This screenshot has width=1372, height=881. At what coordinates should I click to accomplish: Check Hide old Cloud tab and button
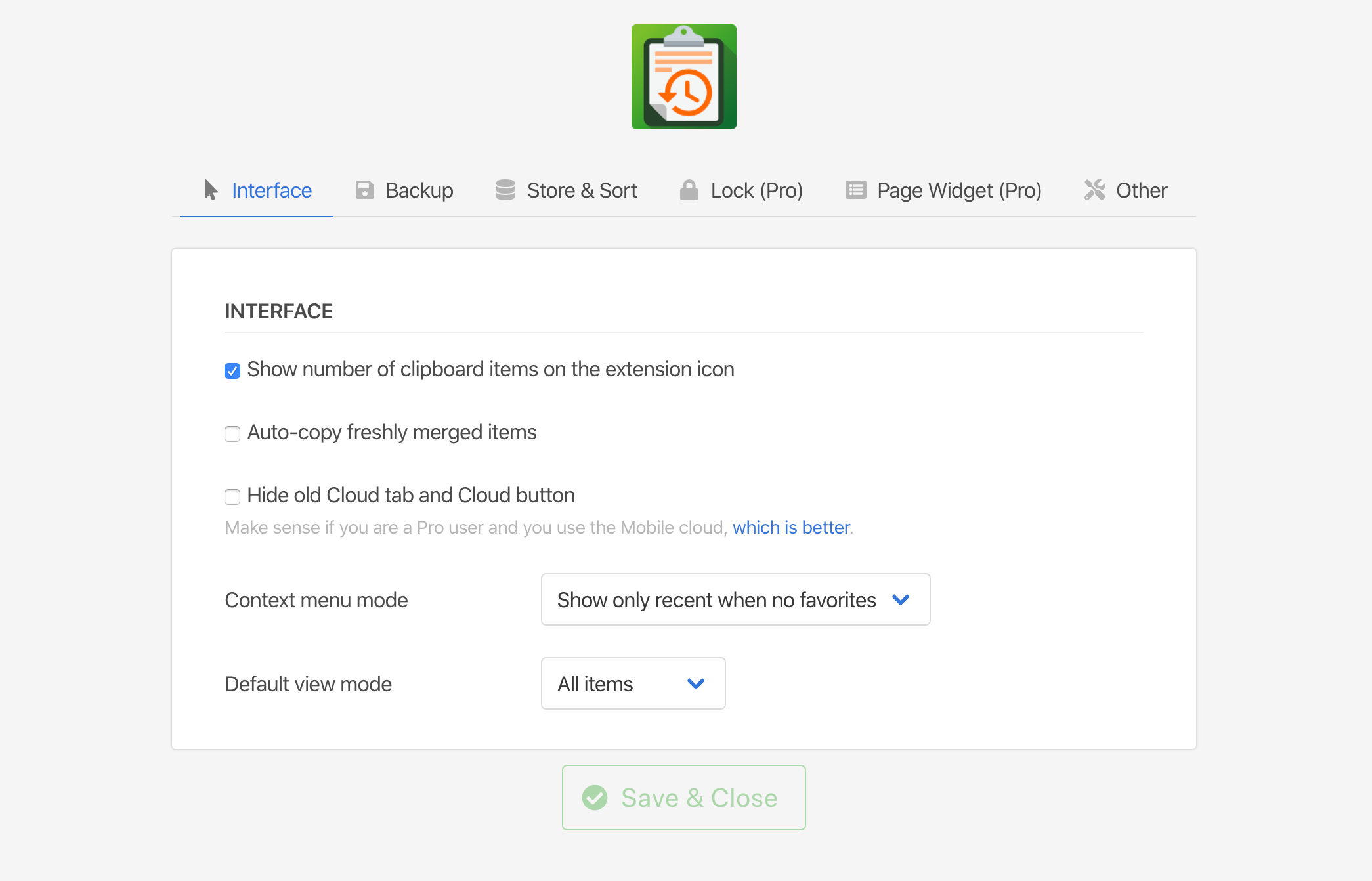tap(232, 497)
